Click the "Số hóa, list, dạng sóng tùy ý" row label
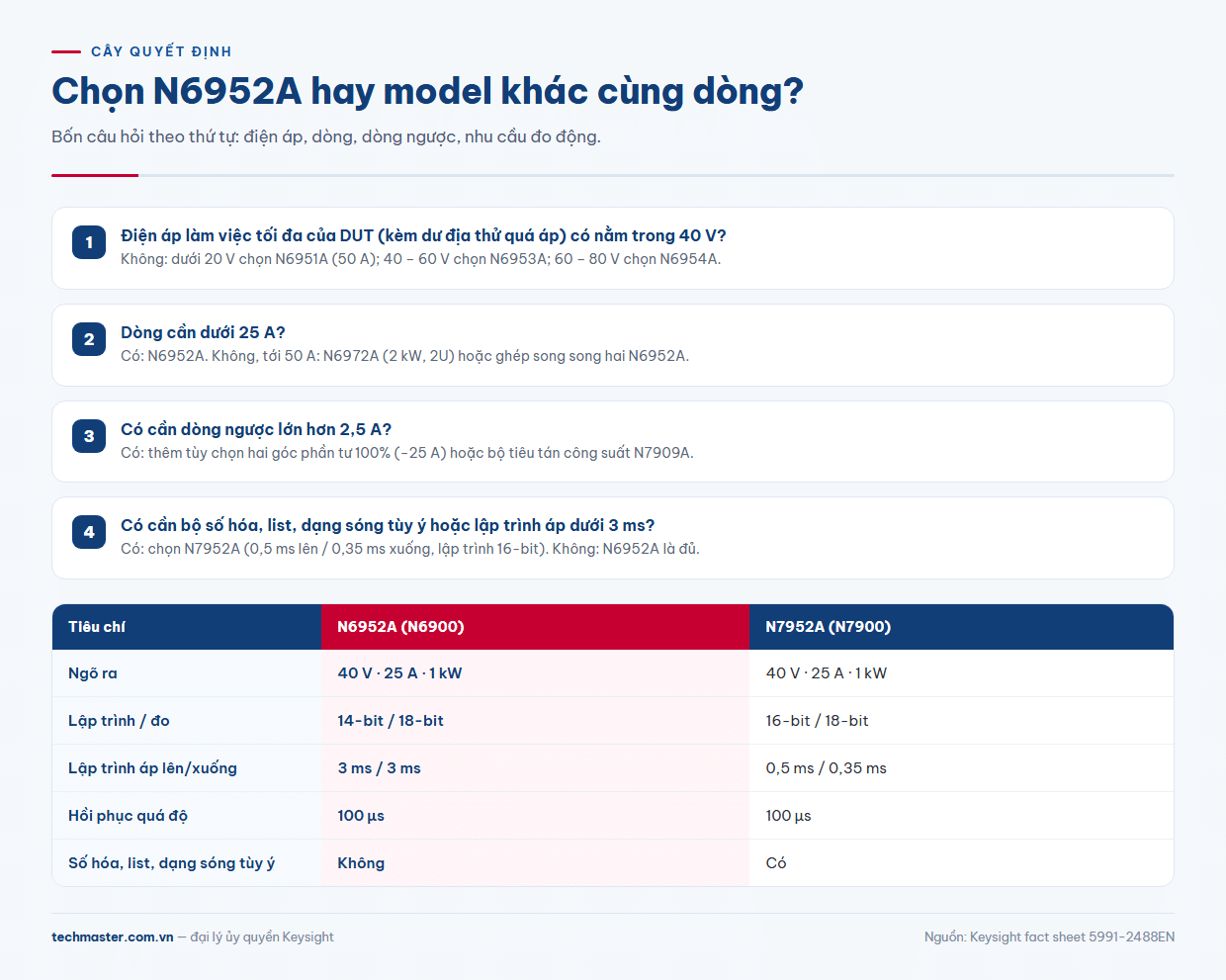Image resolution: width=1226 pixels, height=980 pixels. [171, 863]
